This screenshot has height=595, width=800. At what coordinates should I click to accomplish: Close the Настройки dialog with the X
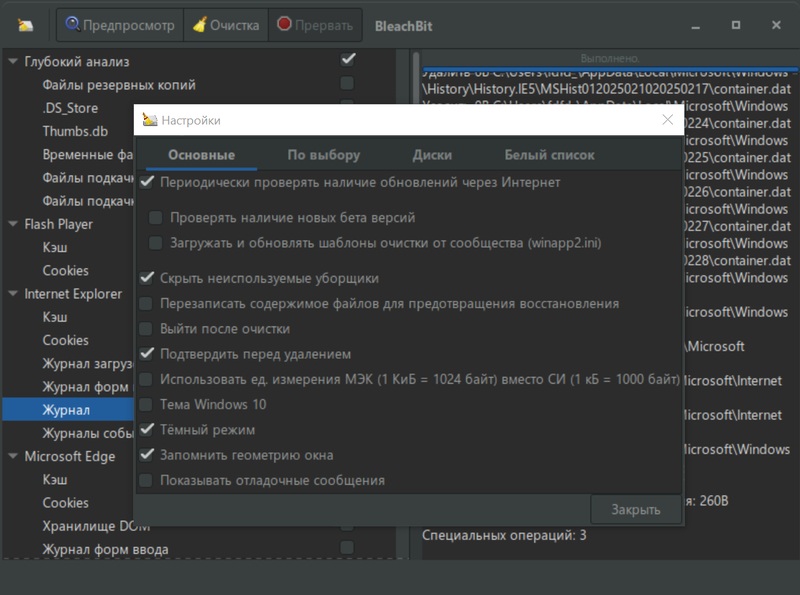click(668, 120)
